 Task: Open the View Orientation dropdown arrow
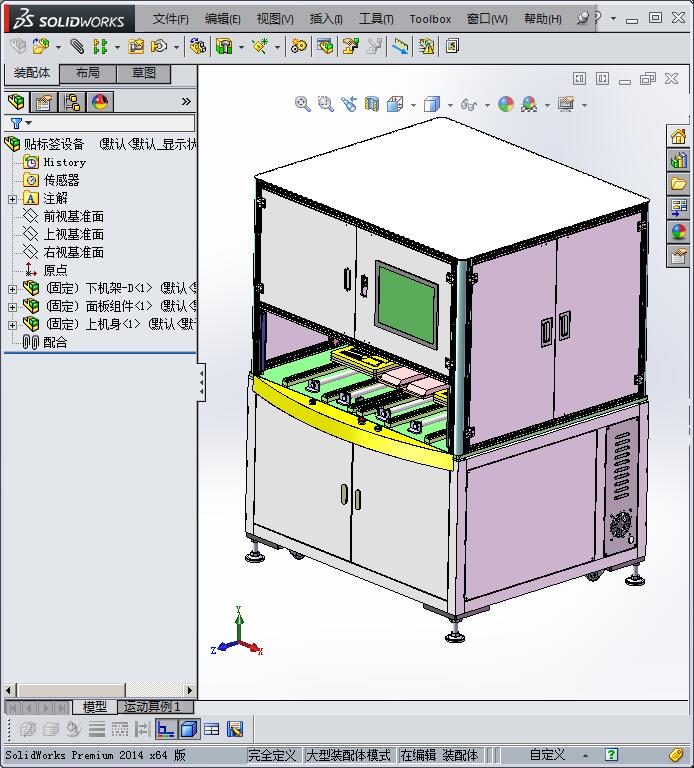[x=413, y=105]
